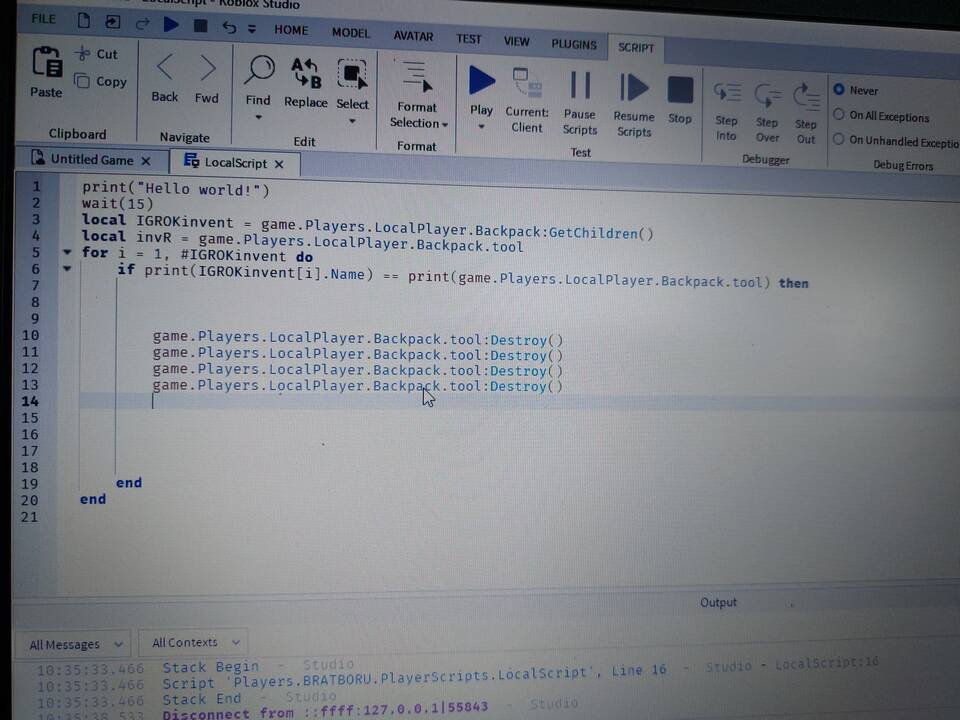Open the Find magnifier tool
This screenshot has width=960, height=720.
pos(260,70)
